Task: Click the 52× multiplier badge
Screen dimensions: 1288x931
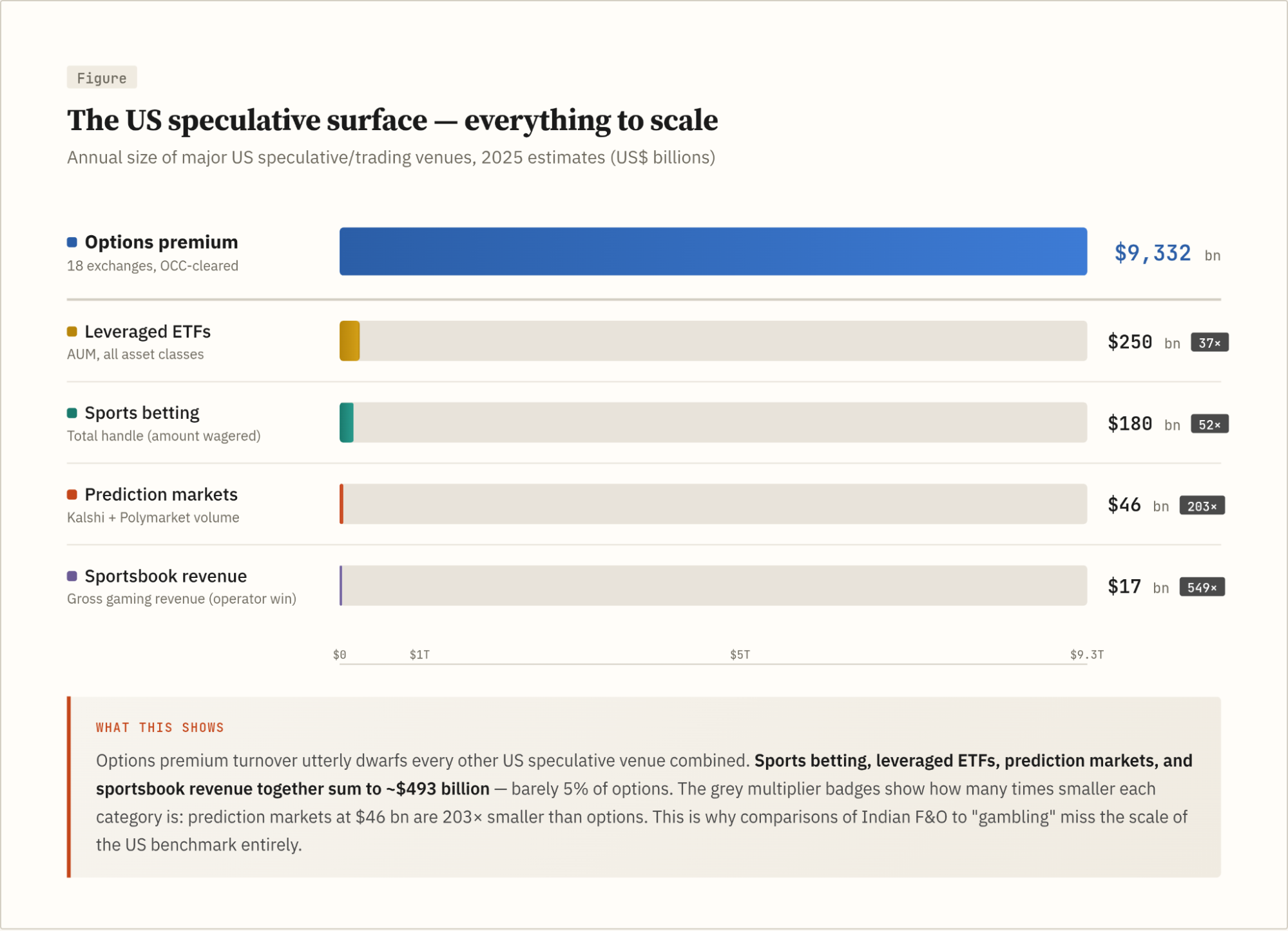Action: point(1209,425)
